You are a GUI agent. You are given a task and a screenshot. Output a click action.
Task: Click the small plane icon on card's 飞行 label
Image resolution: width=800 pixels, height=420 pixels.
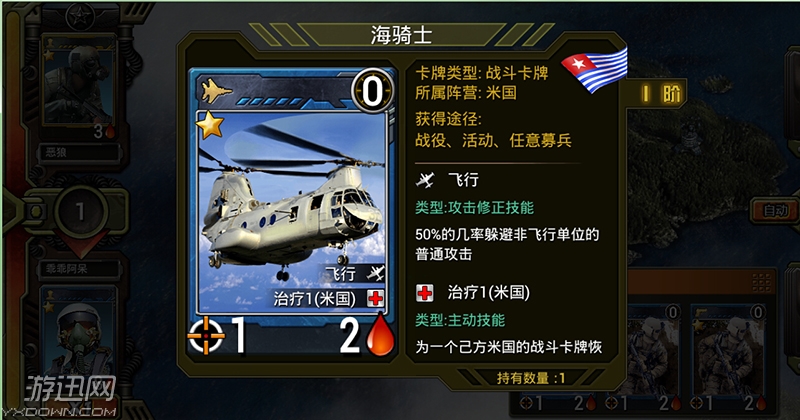[376, 273]
